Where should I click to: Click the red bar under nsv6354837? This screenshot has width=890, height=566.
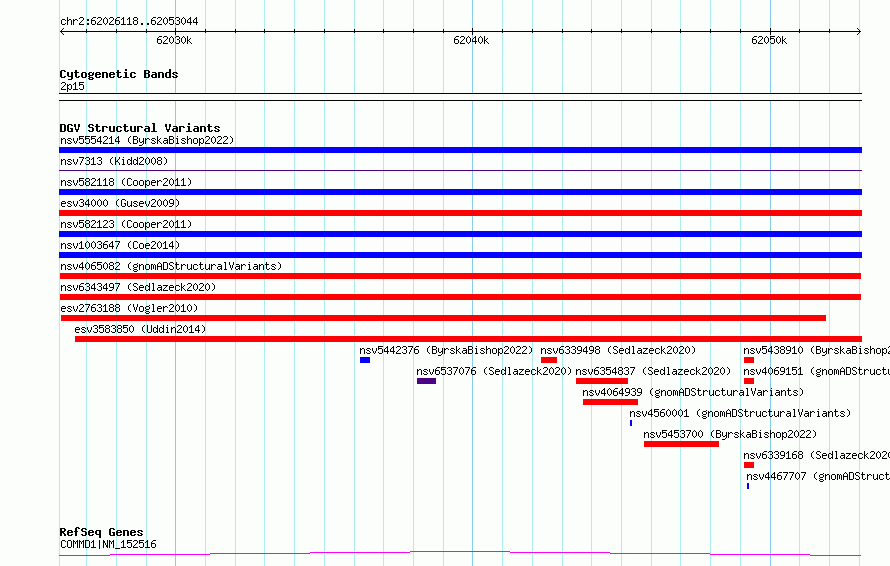pos(602,381)
